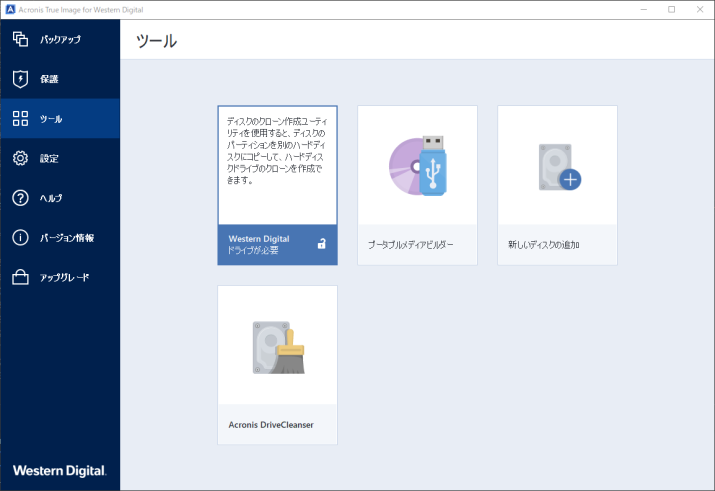Click the lock icon on clone tile
Image resolution: width=715 pixels, height=491 pixels.
321,244
